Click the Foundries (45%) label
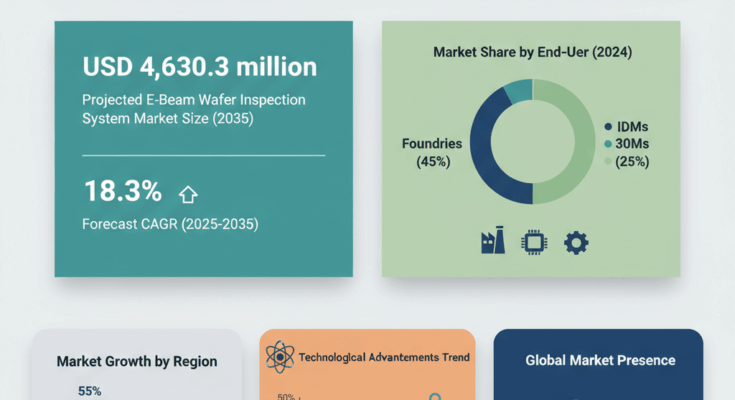735x400 pixels. click(x=430, y=152)
